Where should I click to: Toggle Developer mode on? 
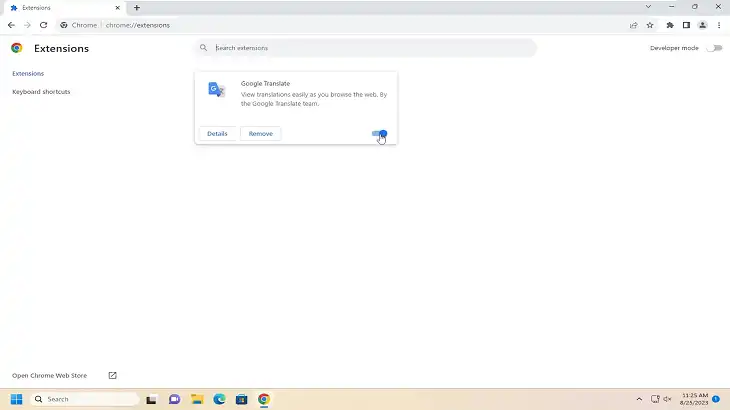coord(714,48)
